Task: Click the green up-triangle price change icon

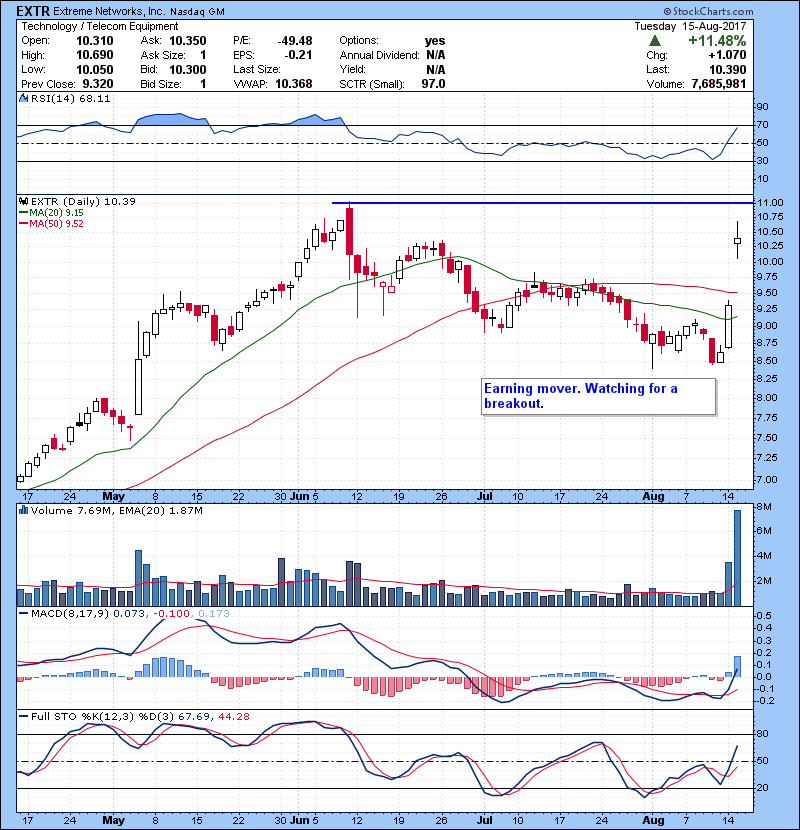Action: point(654,40)
